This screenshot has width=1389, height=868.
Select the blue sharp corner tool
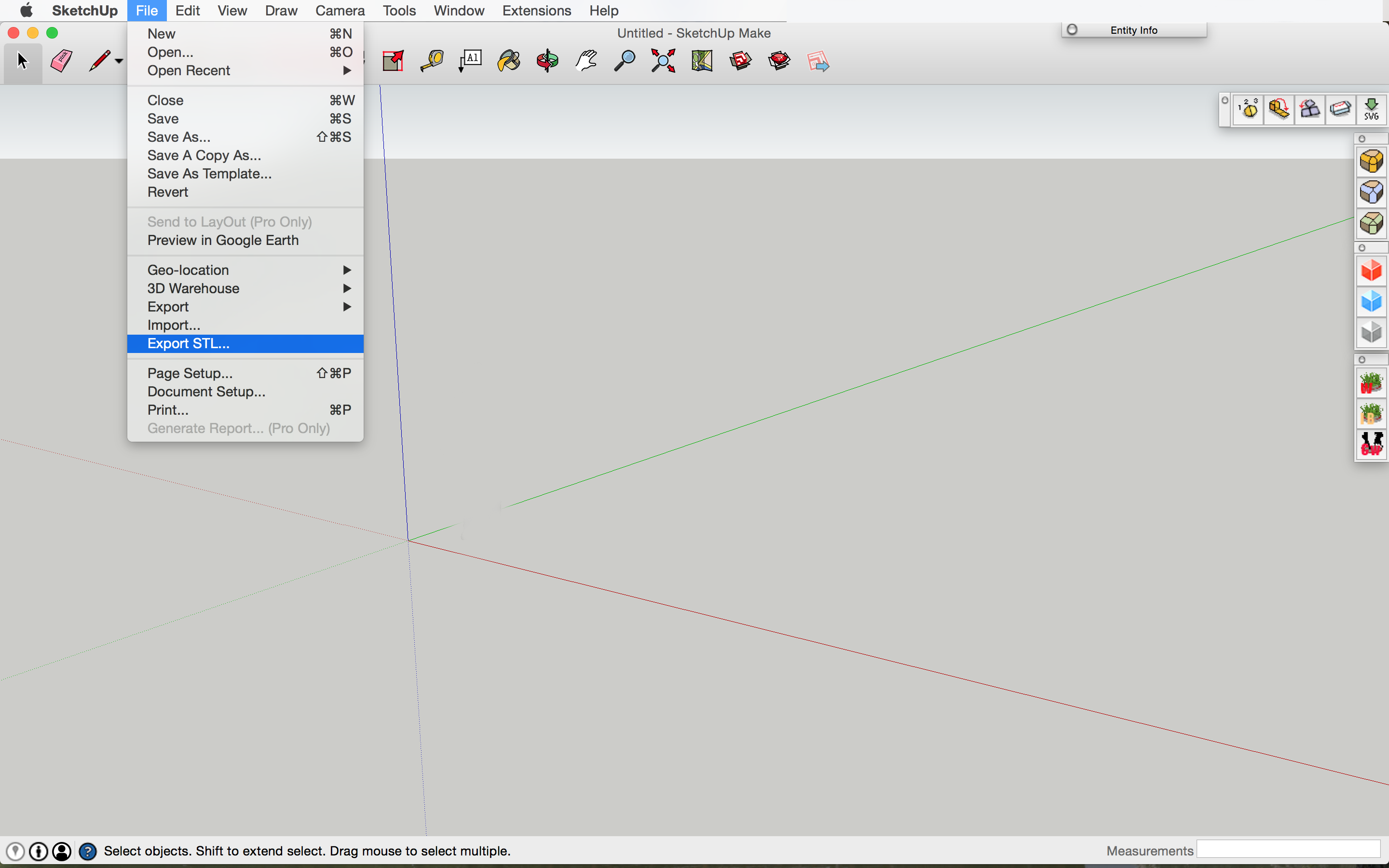coord(1371,192)
